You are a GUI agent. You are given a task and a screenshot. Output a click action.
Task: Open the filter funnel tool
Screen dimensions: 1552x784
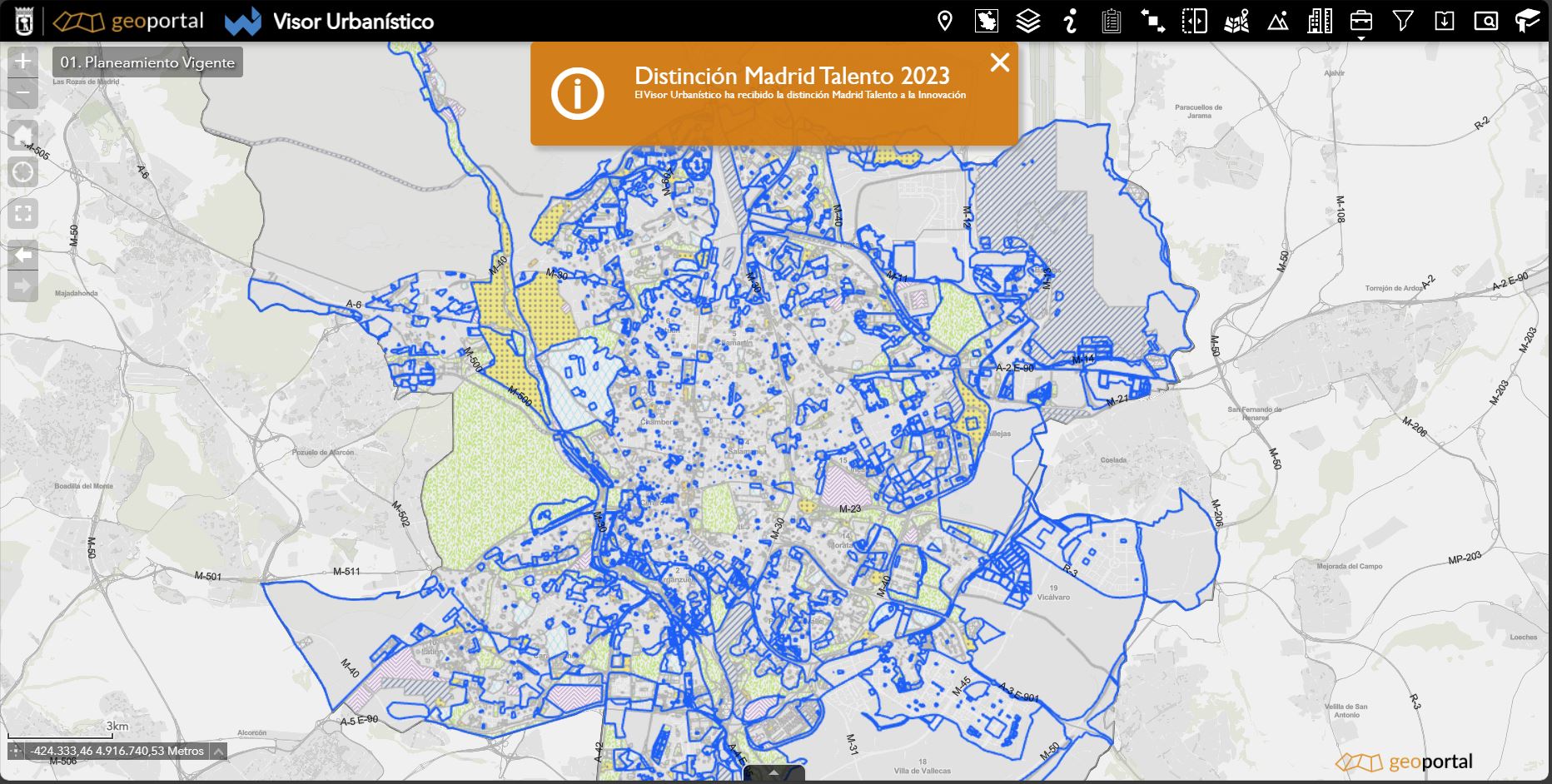click(1405, 21)
